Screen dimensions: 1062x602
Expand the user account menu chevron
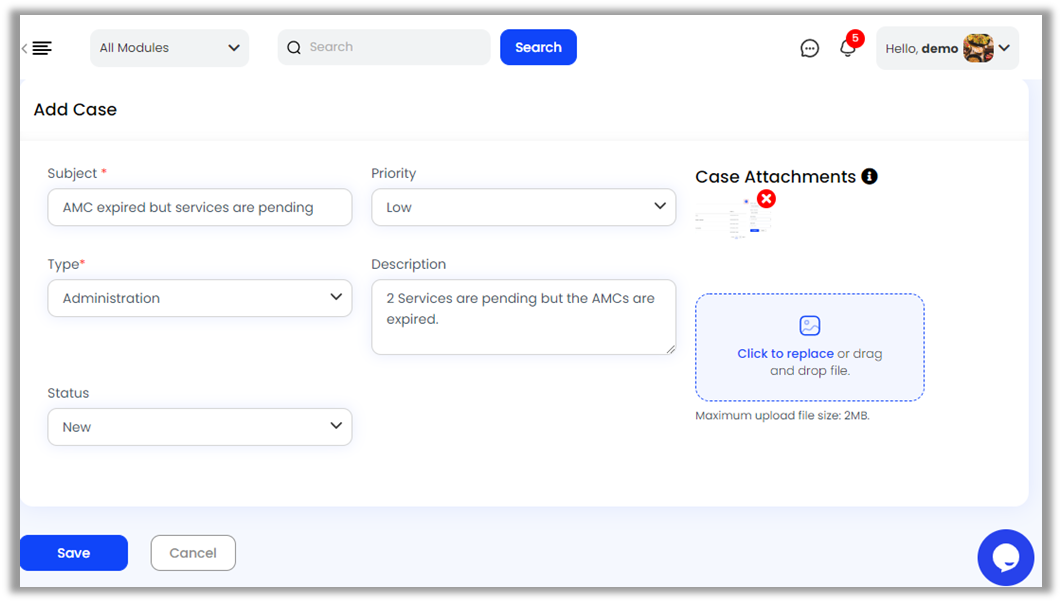(1004, 48)
